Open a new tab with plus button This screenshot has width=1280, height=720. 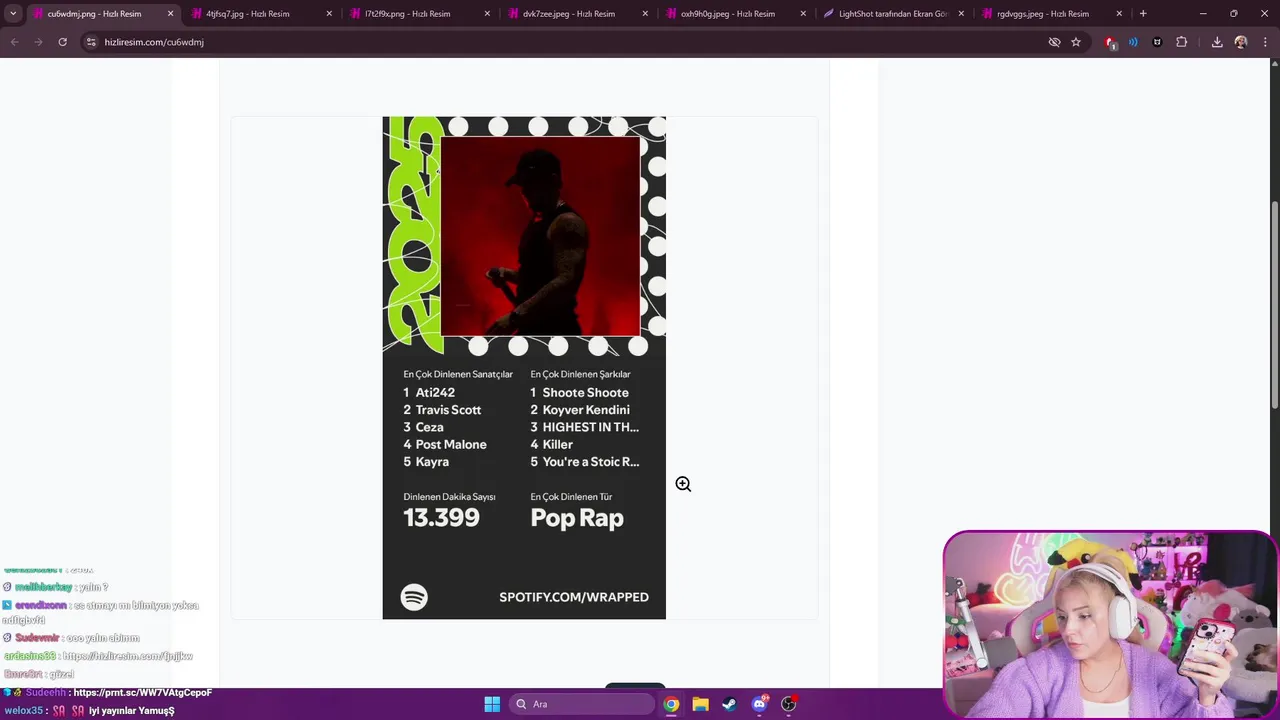[1143, 14]
